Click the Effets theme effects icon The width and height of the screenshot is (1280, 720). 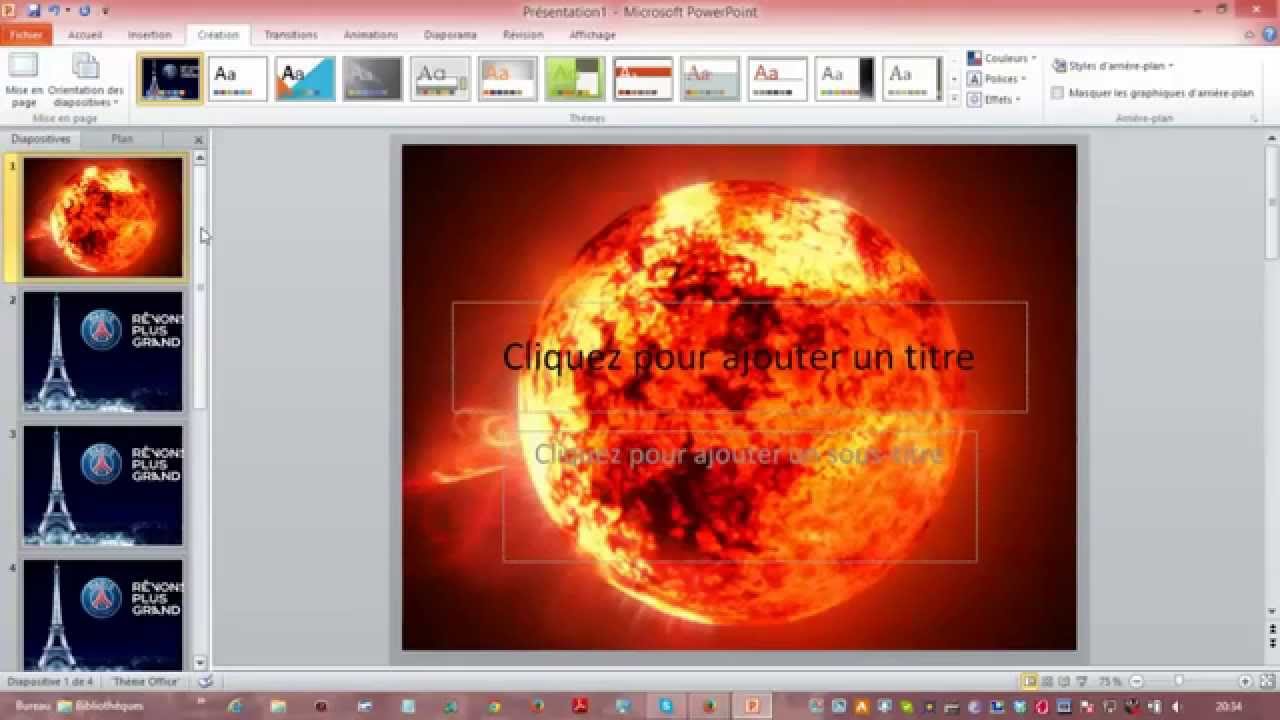974,99
